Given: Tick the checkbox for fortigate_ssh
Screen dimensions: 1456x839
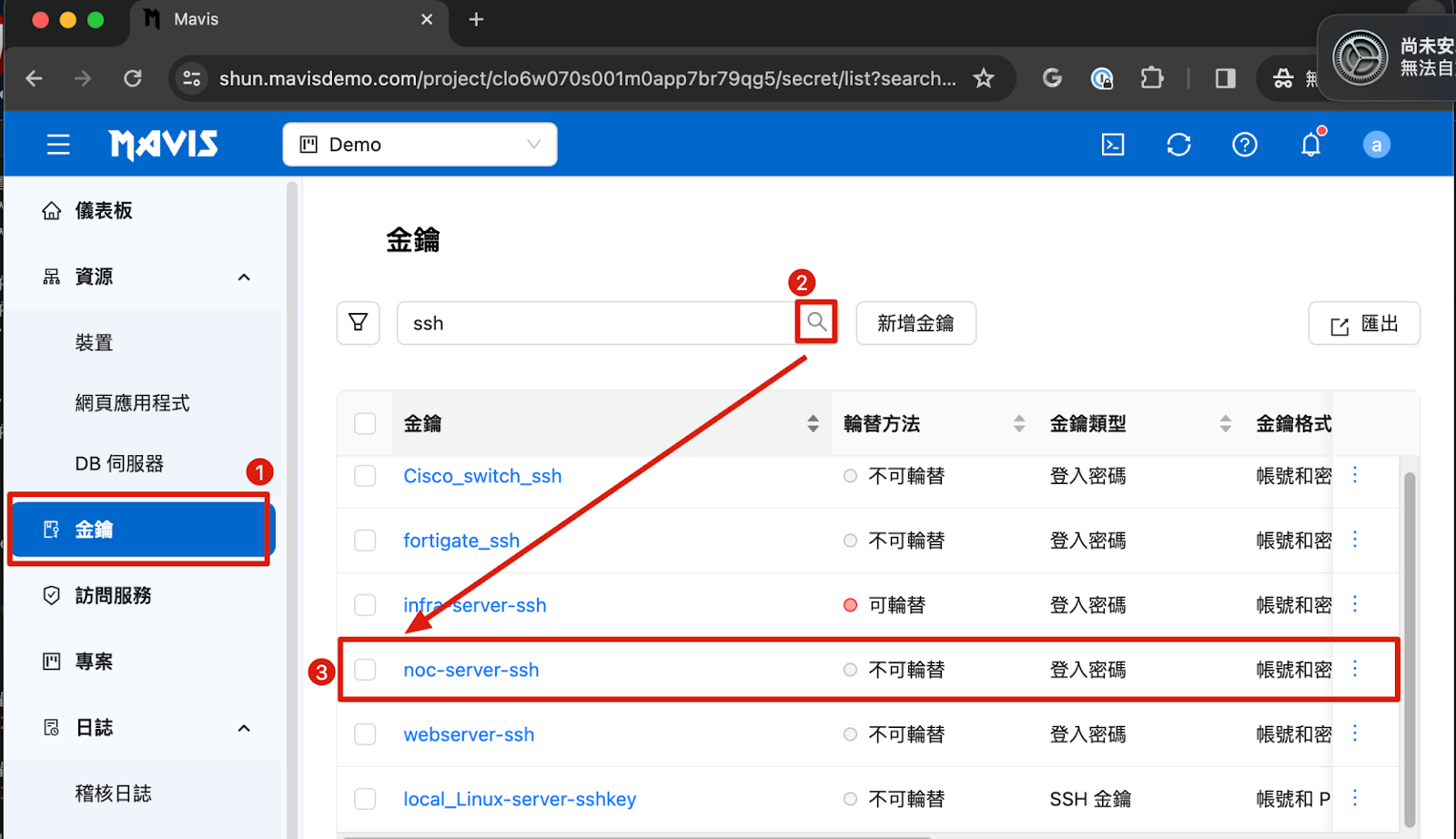Looking at the screenshot, I should point(365,541).
